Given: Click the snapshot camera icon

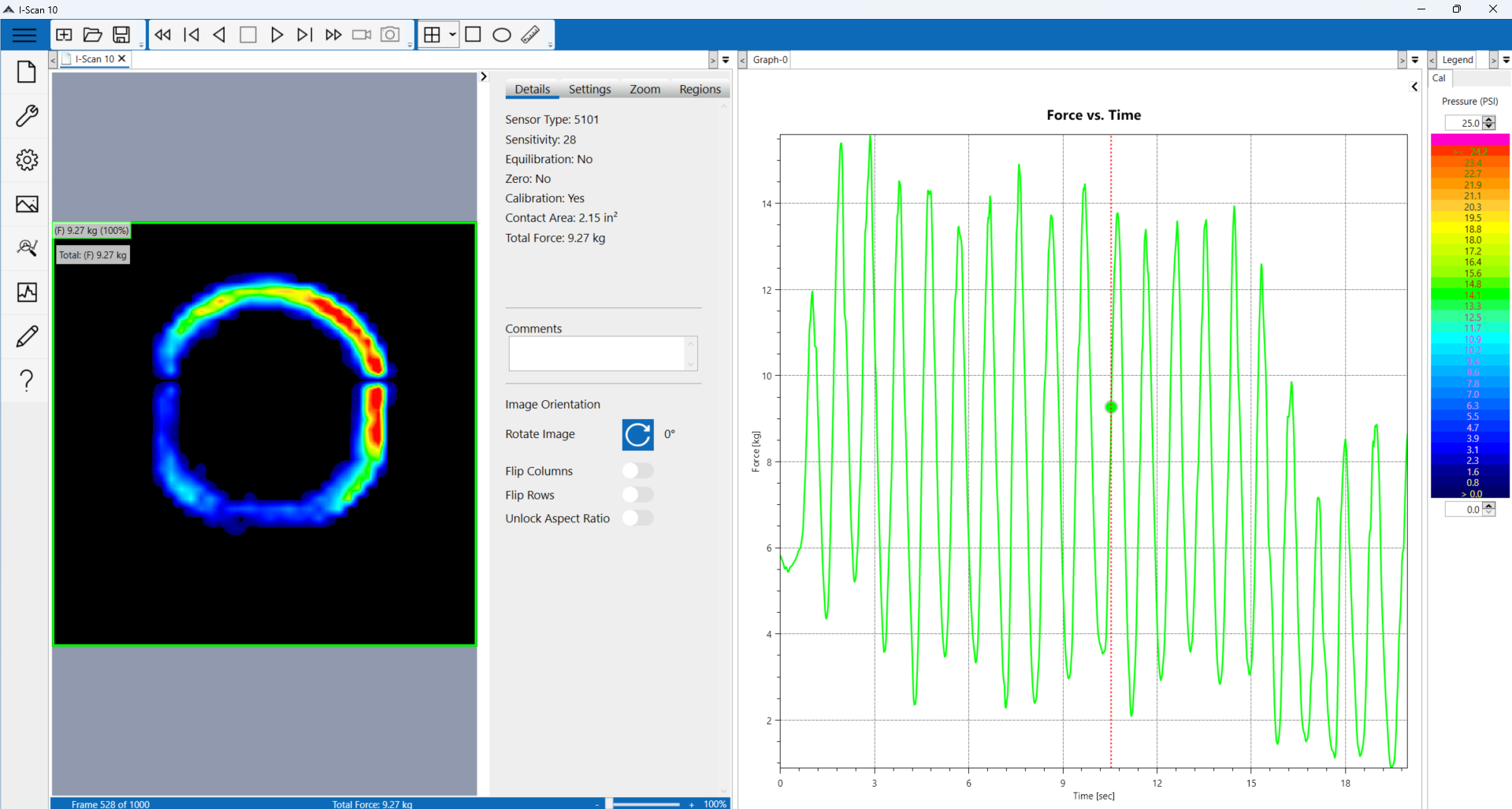Looking at the screenshot, I should point(390,35).
